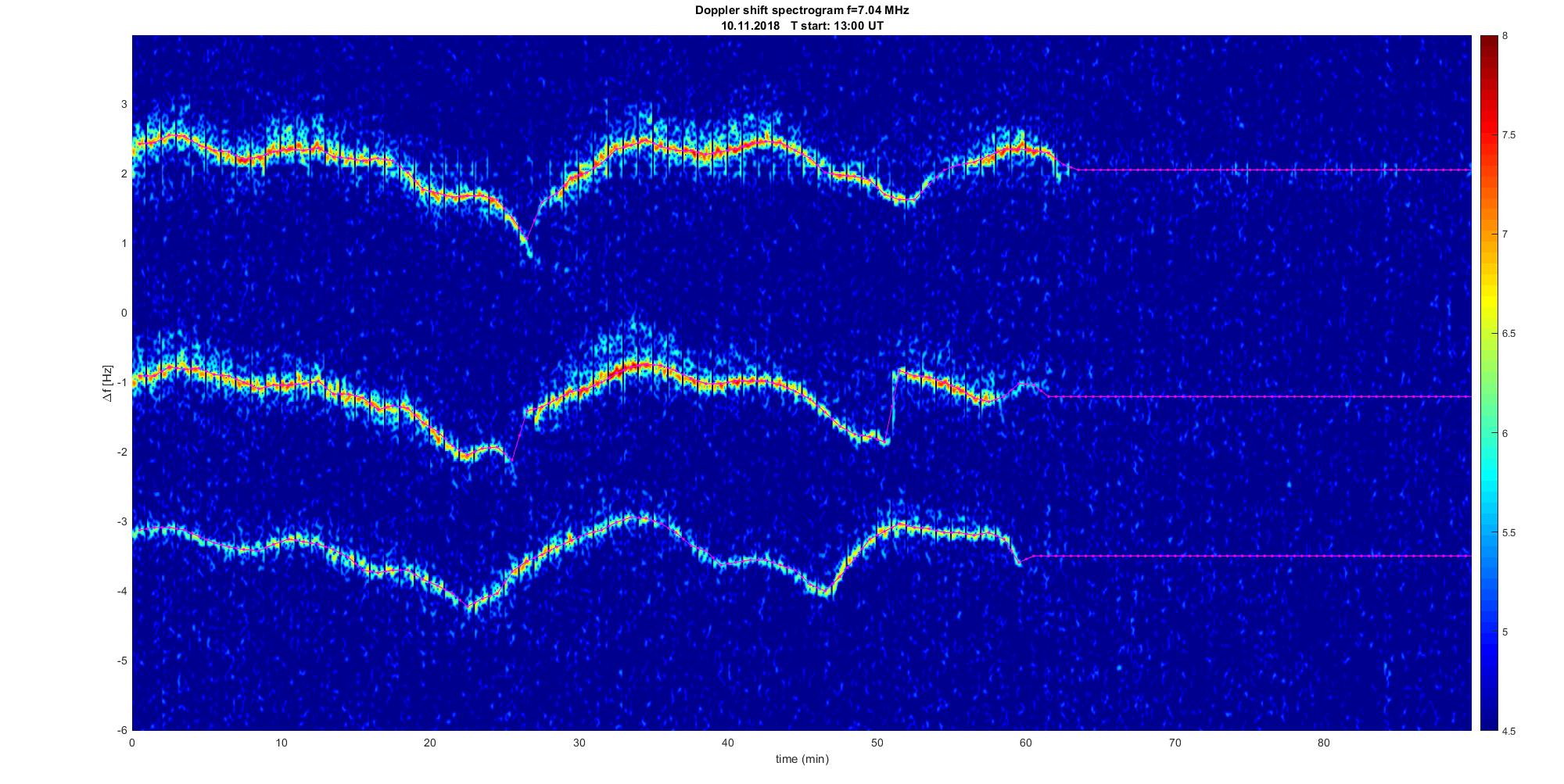Click the x-axis tick label '80'
Viewport: 1564px width, 784px height.
pyautogui.click(x=1323, y=743)
